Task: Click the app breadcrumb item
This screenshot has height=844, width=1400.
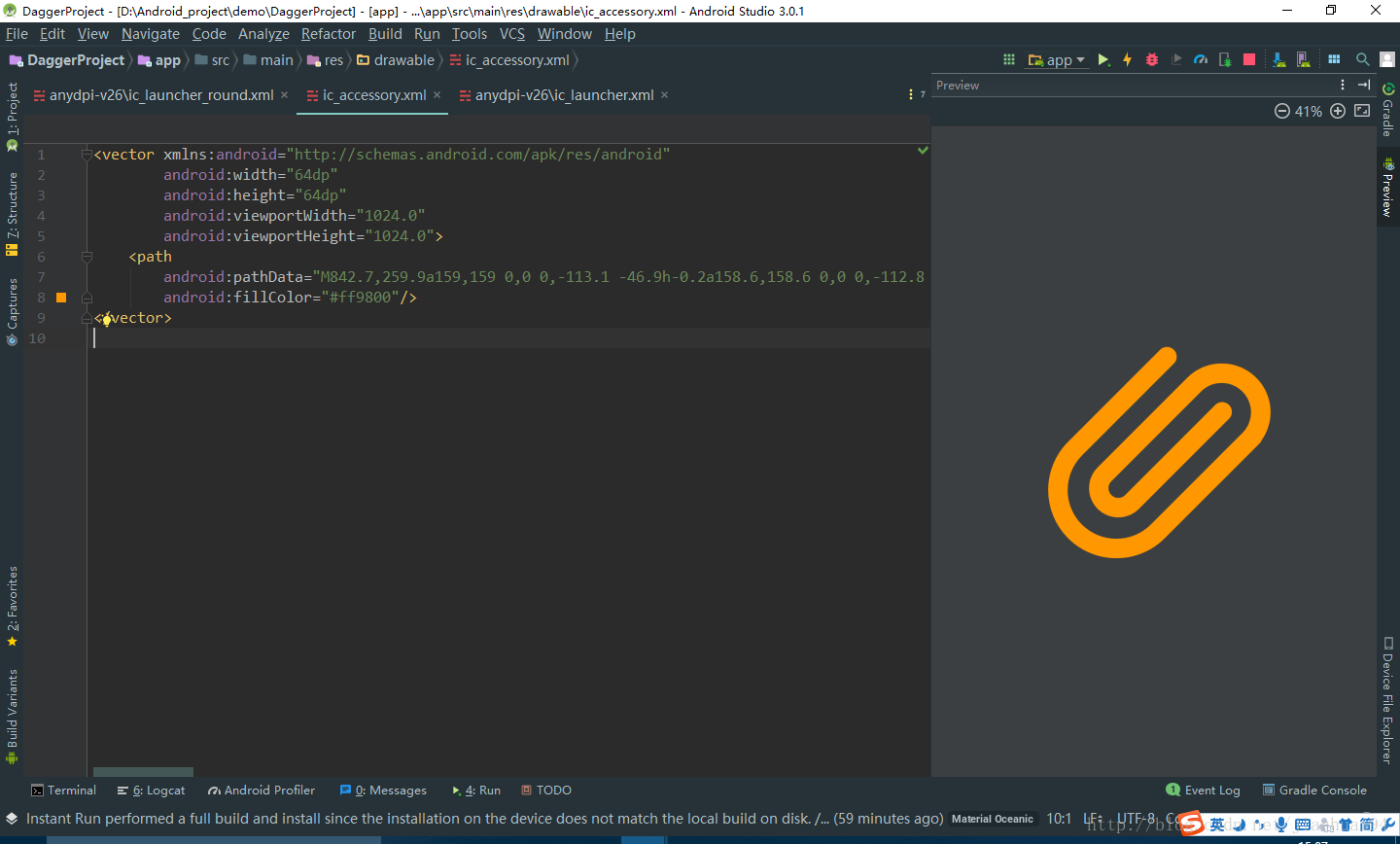Action: (159, 60)
